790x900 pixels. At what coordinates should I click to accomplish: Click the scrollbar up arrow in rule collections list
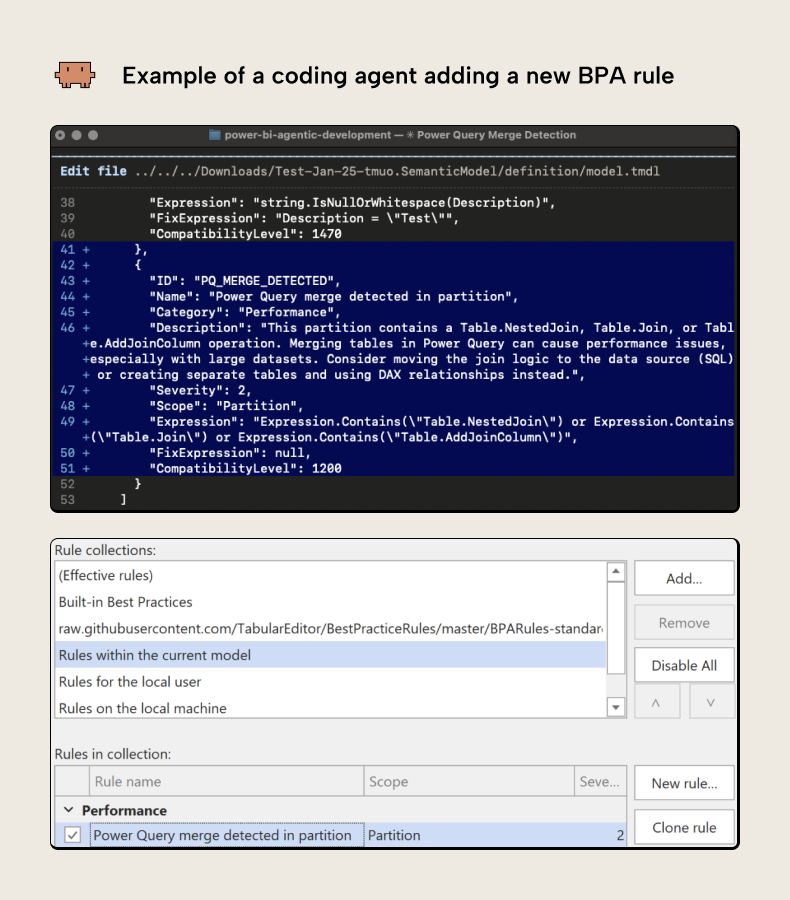pyautogui.click(x=616, y=572)
